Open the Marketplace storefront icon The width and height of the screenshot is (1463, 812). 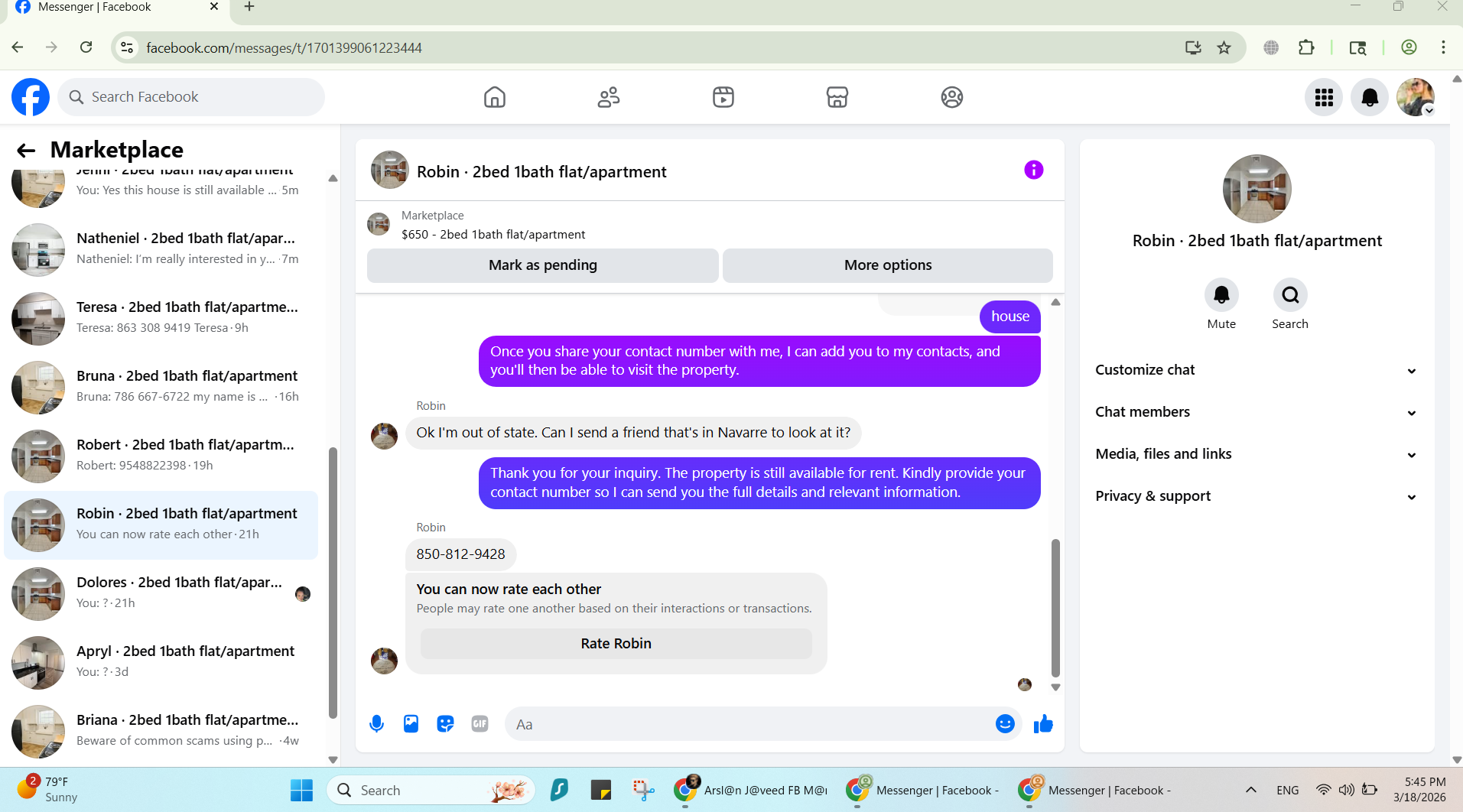tap(837, 97)
